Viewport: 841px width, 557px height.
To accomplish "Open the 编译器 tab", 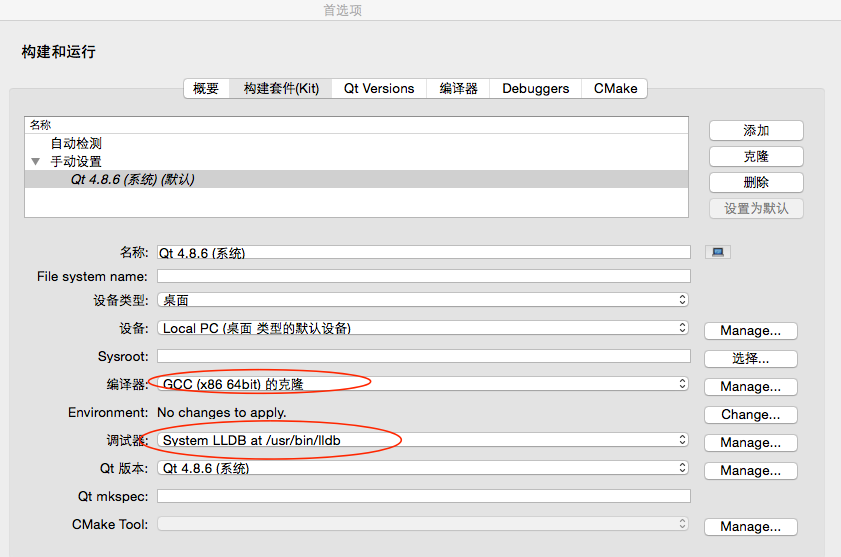I will (x=458, y=89).
